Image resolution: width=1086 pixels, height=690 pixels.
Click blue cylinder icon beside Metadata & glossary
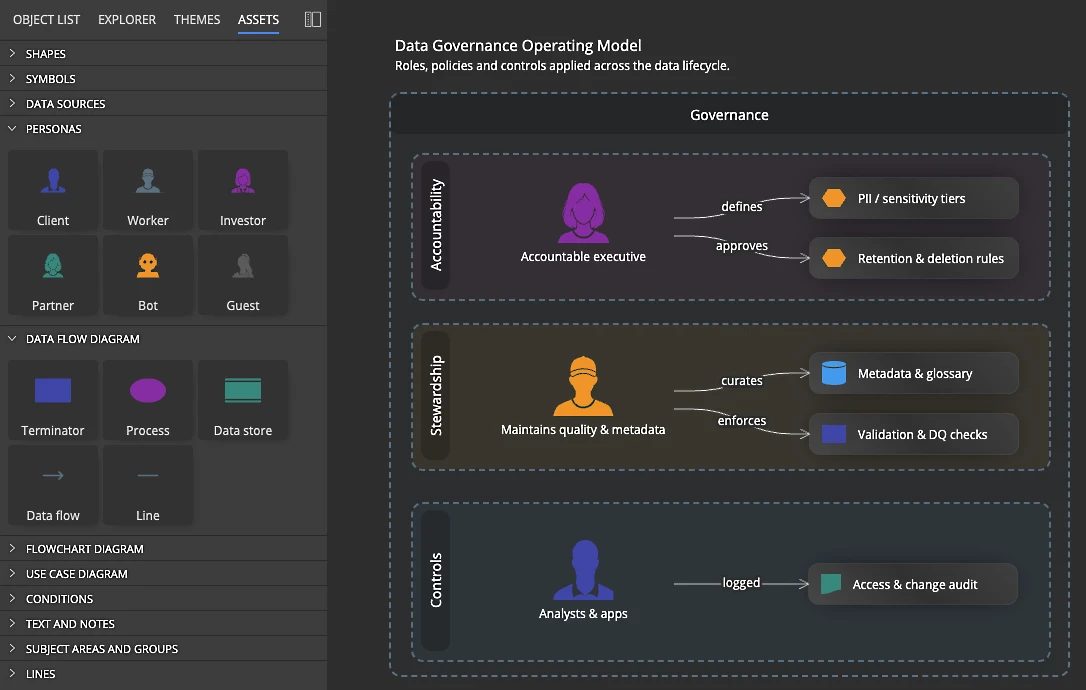click(x=834, y=373)
